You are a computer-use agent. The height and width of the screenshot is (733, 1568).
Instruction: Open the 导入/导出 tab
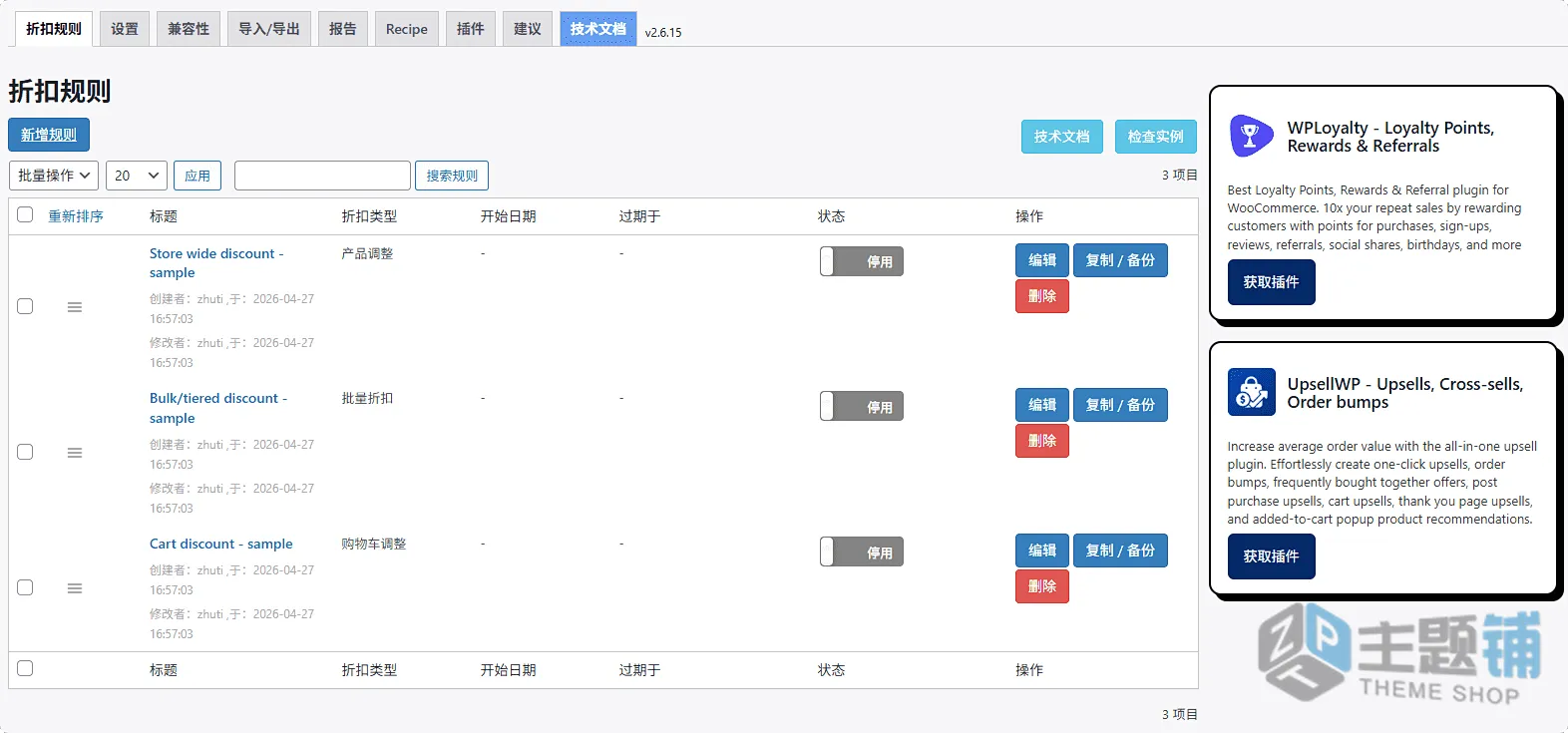[x=269, y=29]
